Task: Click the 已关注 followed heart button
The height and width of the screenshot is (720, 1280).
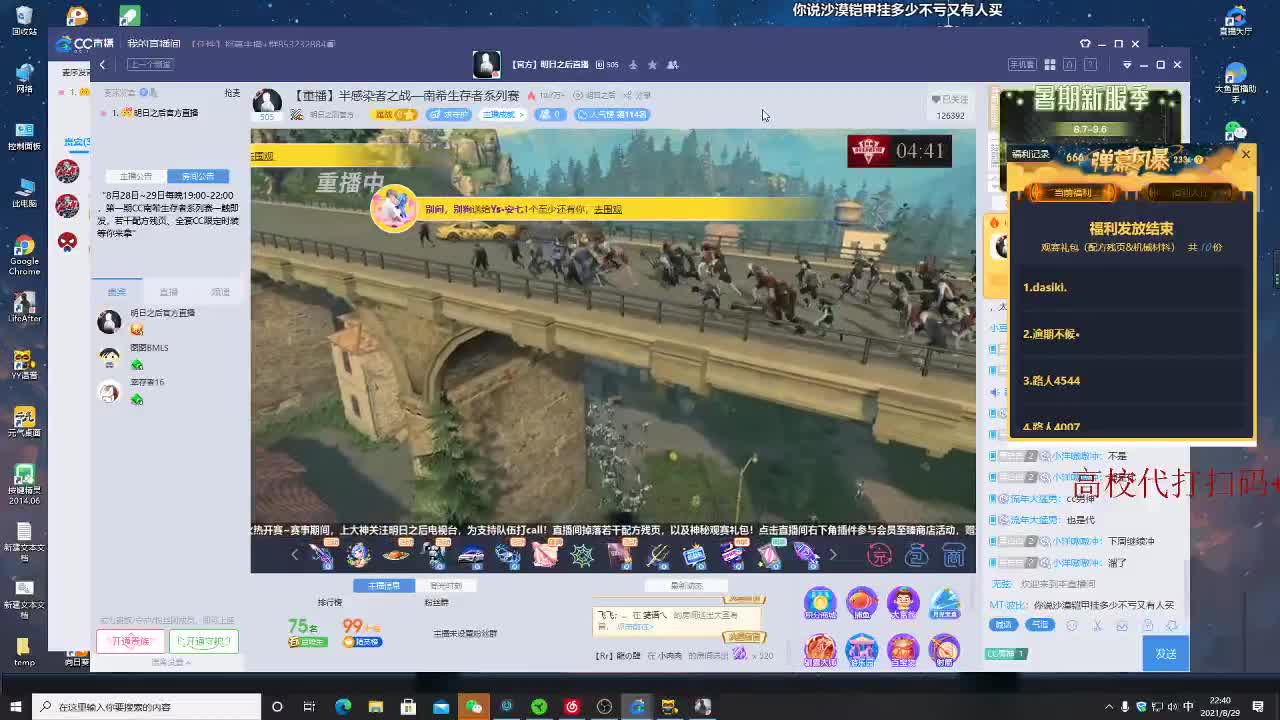Action: 950,99
